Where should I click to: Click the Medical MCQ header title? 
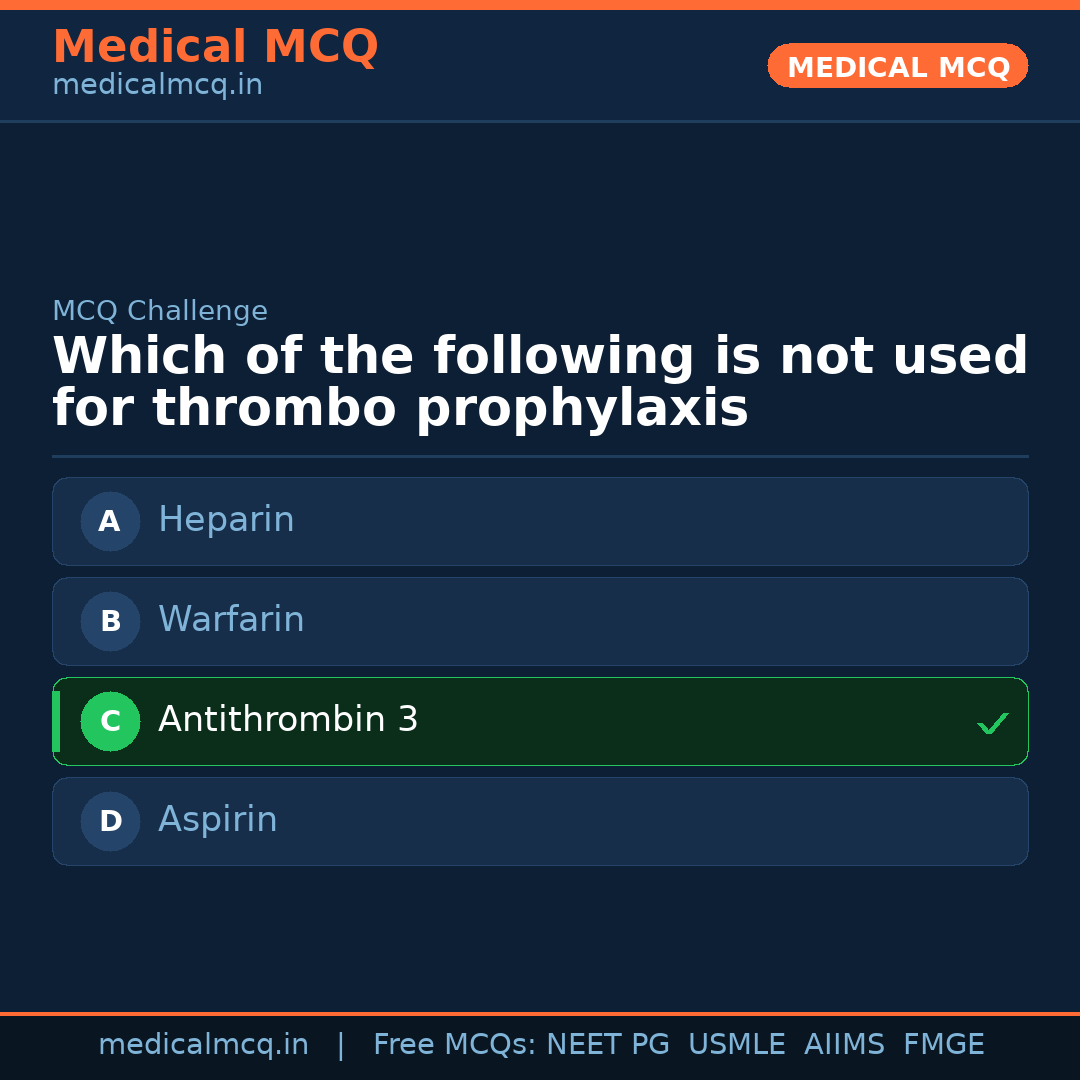pos(215,47)
